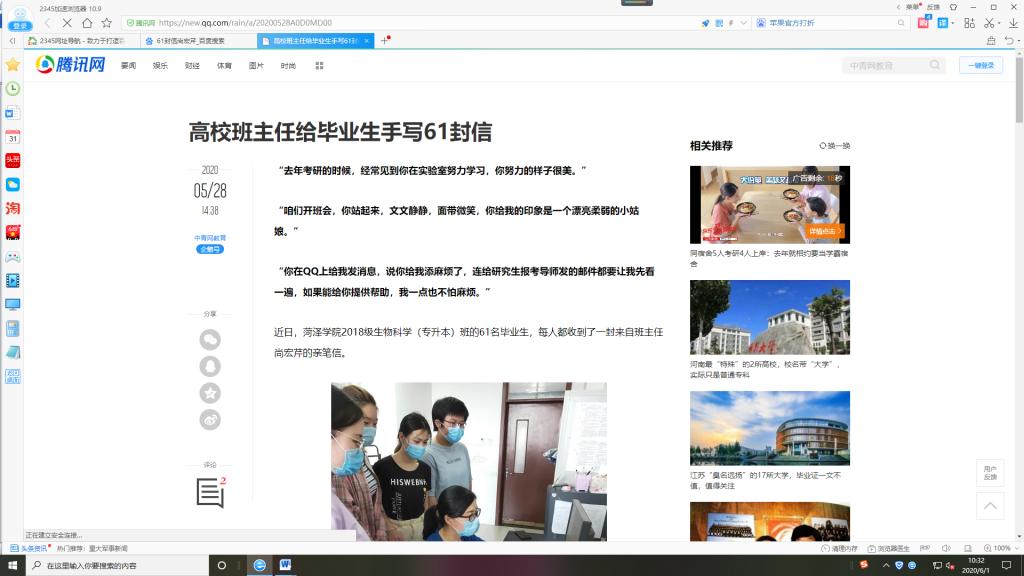Open the comments icon under 评论
Screen dimensions: 1024x576
(210, 492)
